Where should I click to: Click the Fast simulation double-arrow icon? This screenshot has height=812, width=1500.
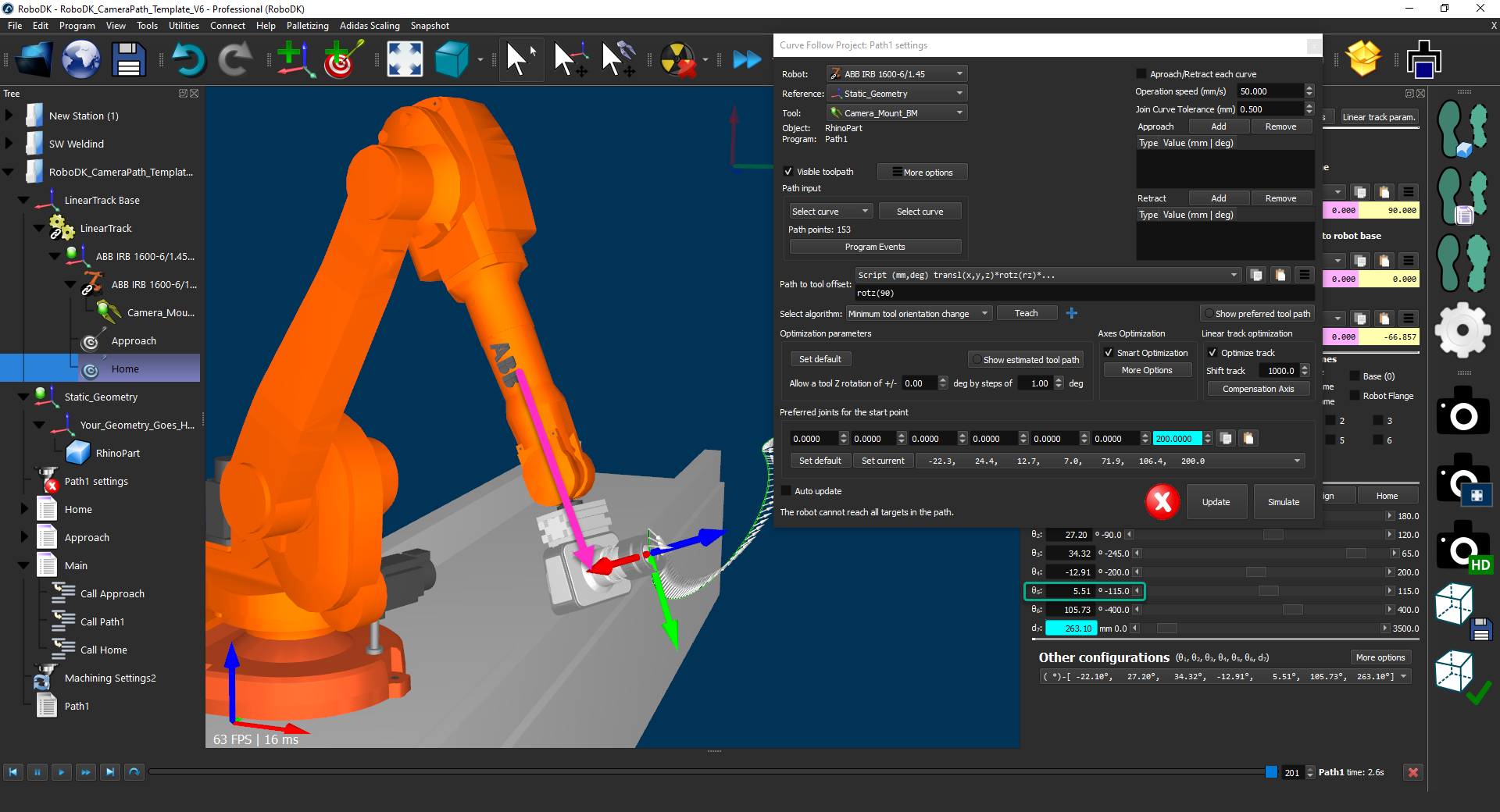[746, 59]
